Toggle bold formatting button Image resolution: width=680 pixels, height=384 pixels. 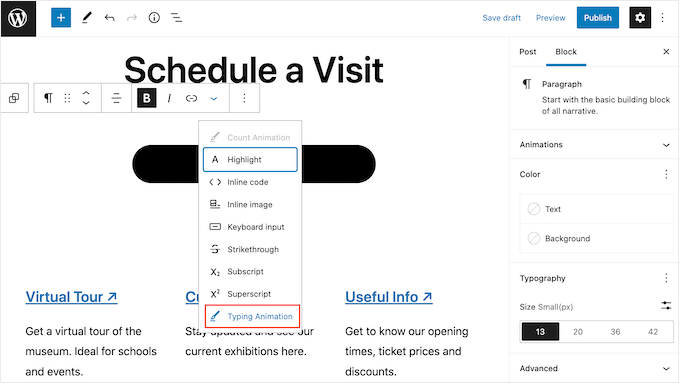tap(147, 98)
